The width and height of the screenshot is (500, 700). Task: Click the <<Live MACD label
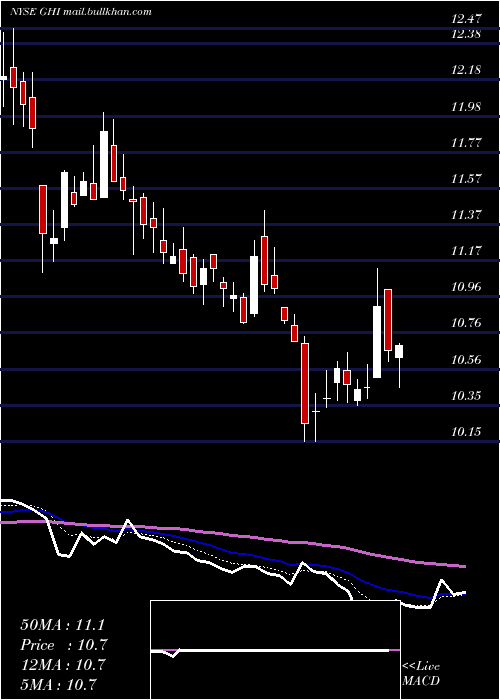point(421,674)
